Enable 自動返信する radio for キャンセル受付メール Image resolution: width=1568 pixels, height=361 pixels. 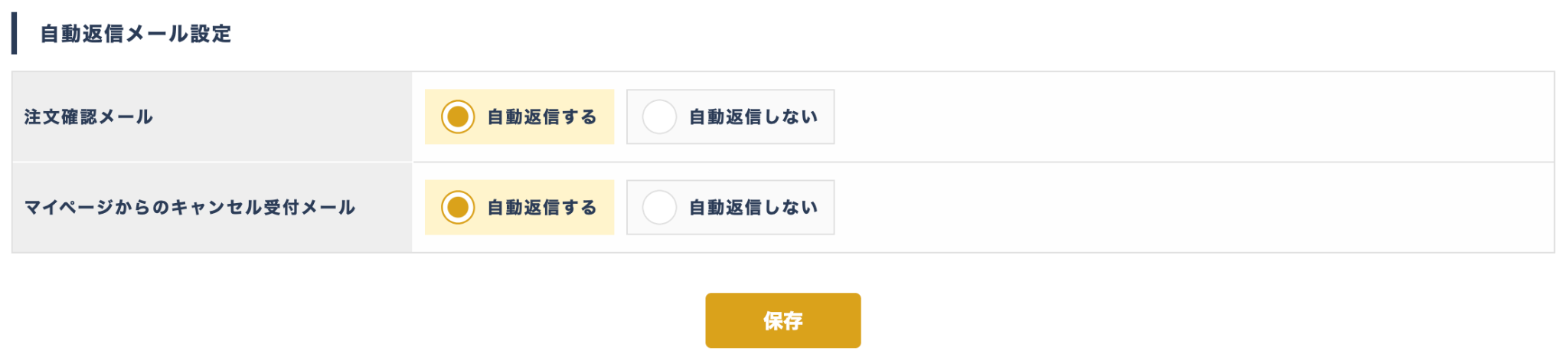click(x=458, y=208)
